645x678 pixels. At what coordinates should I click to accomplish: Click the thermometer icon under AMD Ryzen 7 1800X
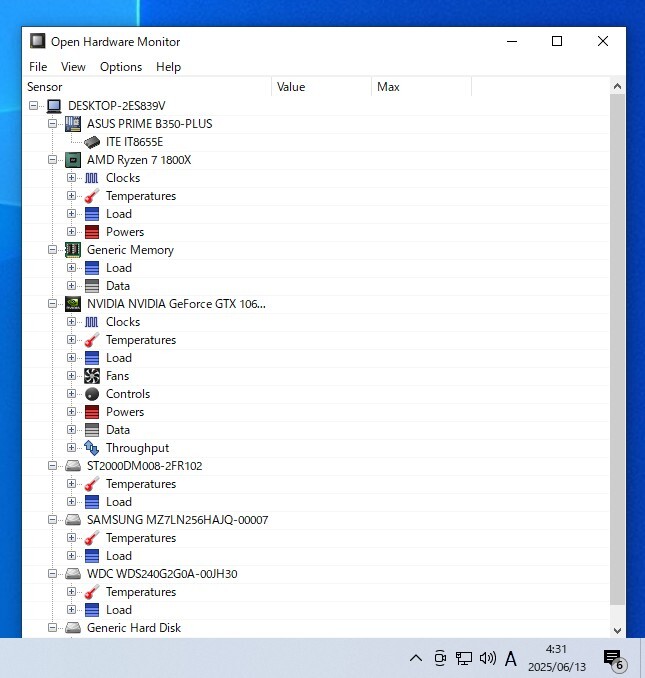92,196
